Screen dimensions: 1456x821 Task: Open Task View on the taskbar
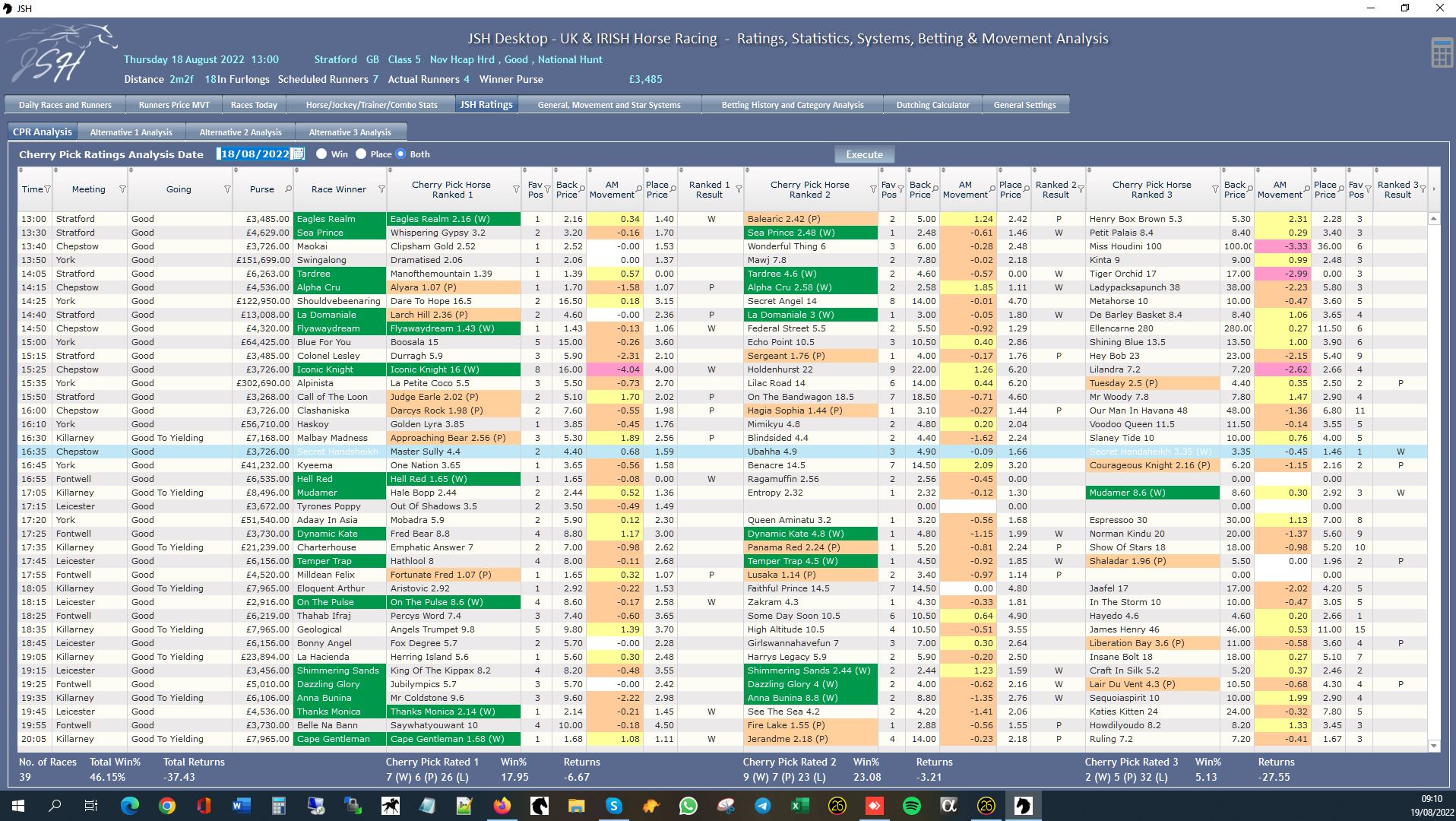[91, 806]
